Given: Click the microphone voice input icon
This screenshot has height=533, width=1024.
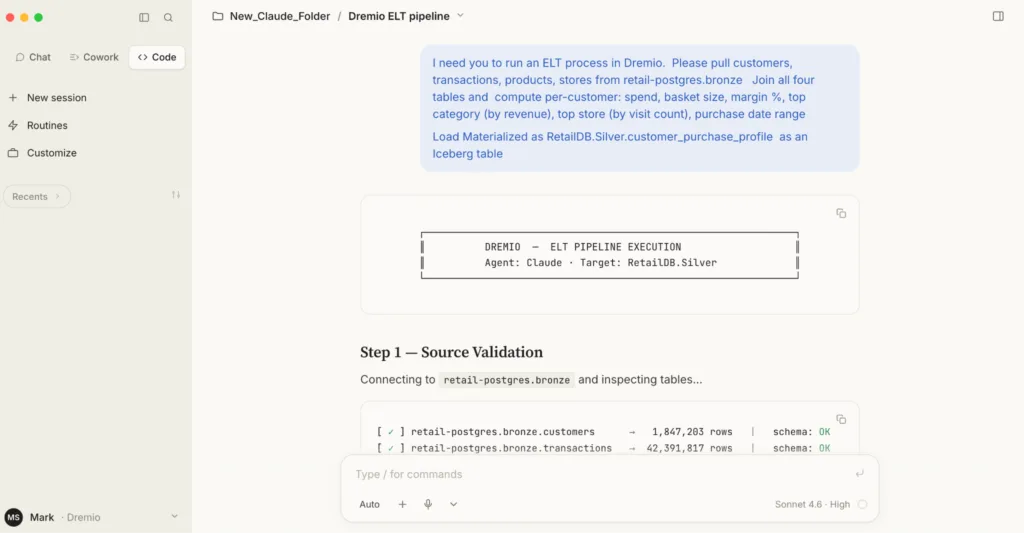Looking at the screenshot, I should coord(428,504).
